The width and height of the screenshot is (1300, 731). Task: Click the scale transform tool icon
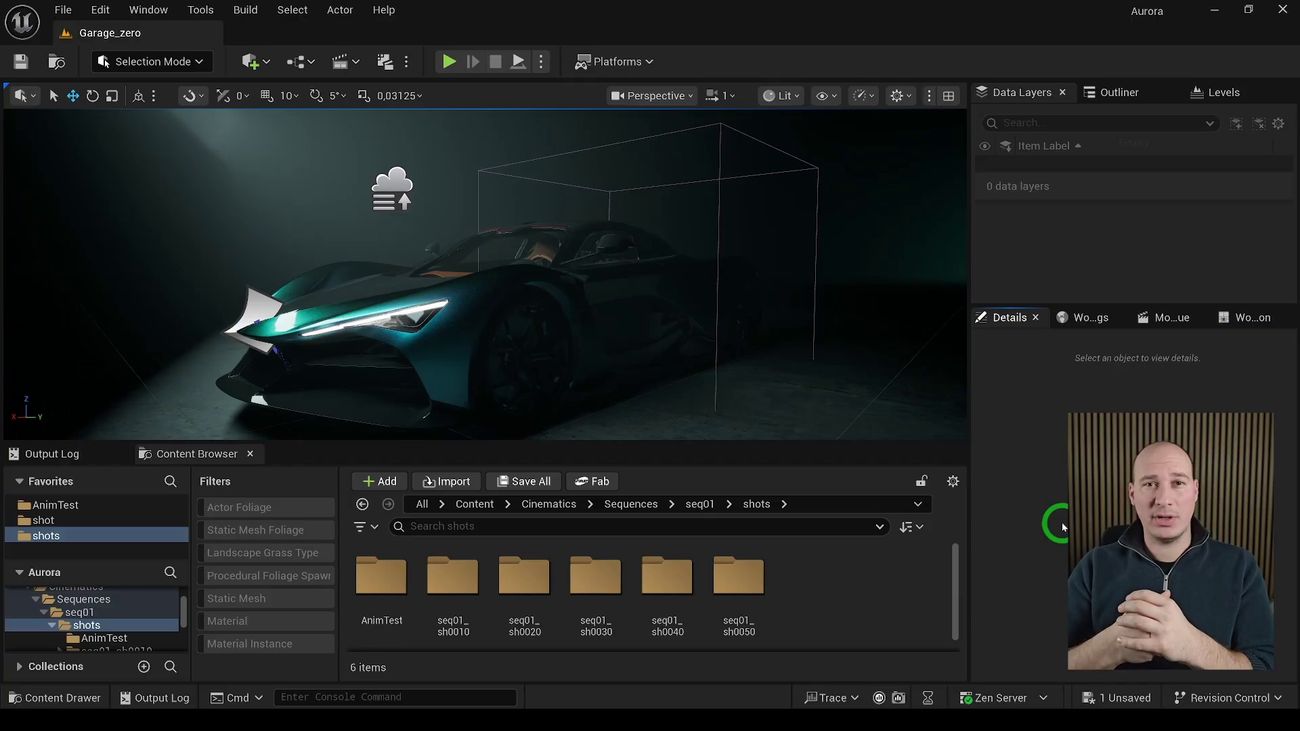click(x=112, y=96)
